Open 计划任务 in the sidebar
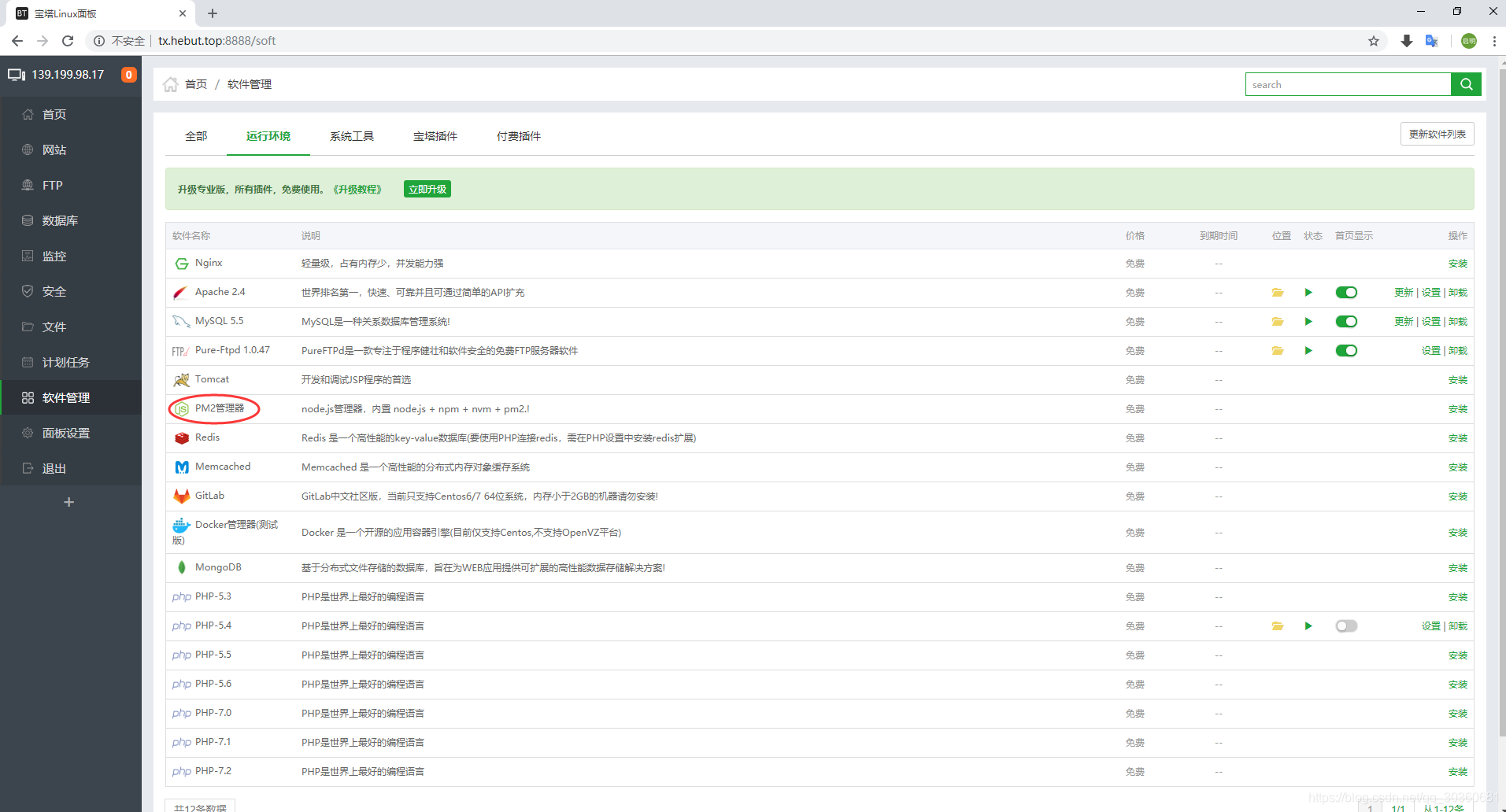Screen dimensions: 1506x812 point(71,363)
